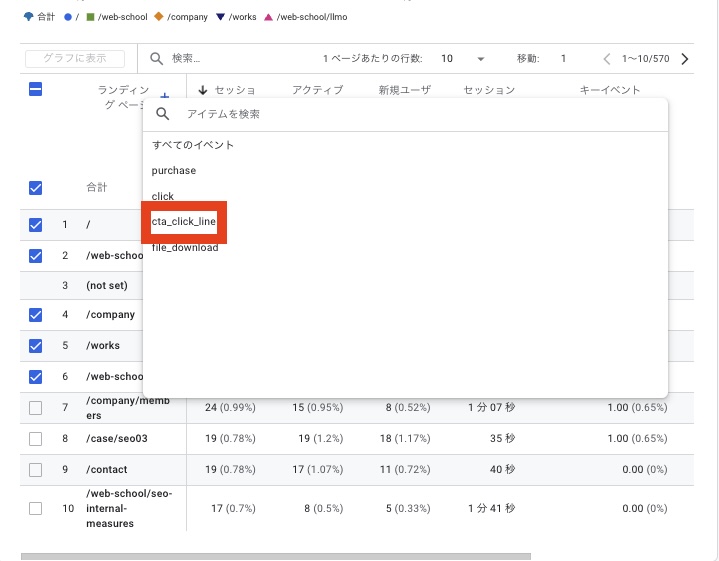Click the グラフに表示 button
Viewport: 719px width, 561px height.
75,58
